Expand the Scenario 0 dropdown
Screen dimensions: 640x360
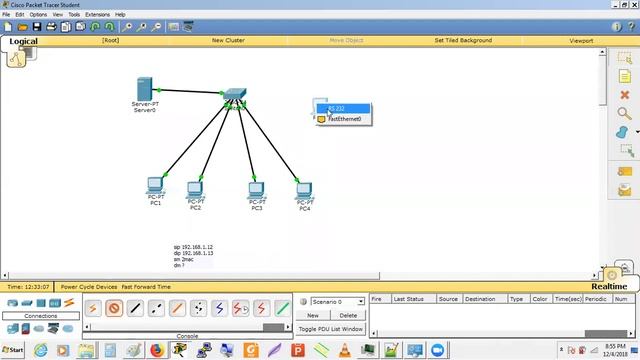(361, 302)
